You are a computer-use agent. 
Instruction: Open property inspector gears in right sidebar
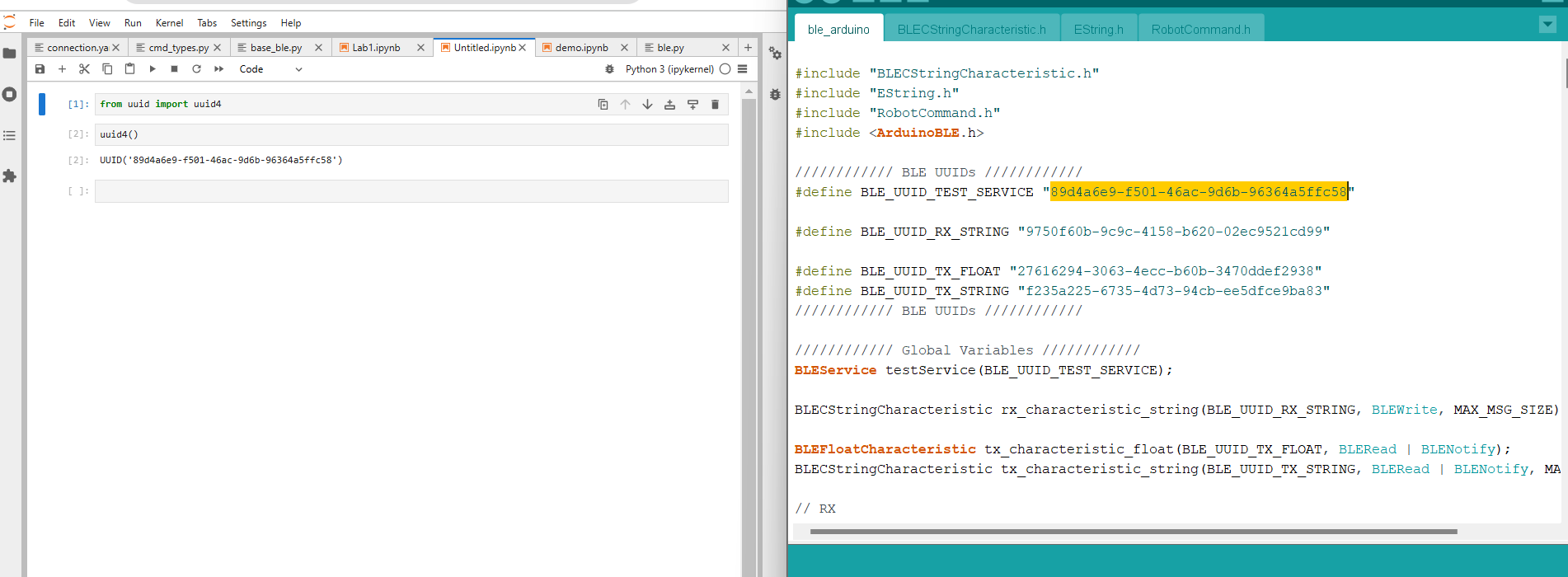(x=775, y=54)
